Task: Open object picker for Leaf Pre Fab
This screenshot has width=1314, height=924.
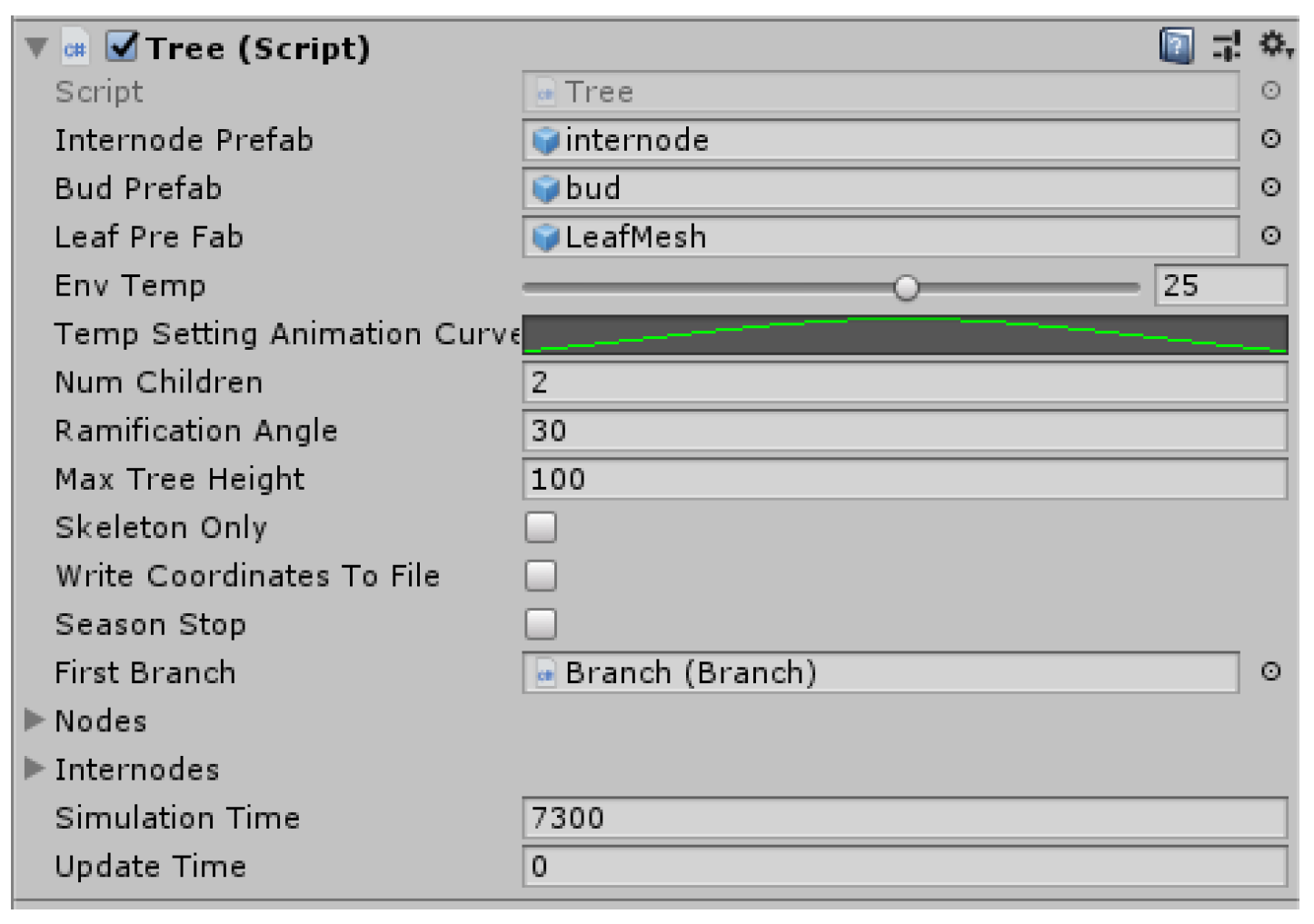Action: [x=1271, y=236]
